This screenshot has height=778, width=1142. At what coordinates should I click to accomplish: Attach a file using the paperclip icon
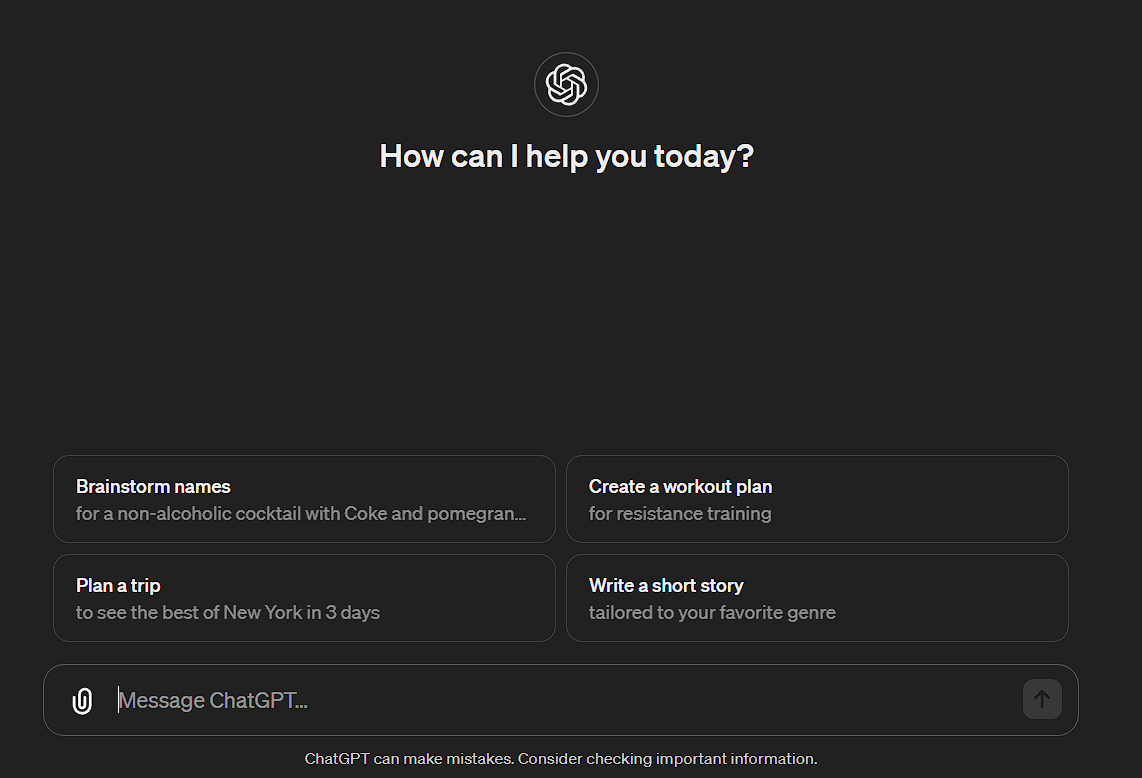click(x=82, y=700)
